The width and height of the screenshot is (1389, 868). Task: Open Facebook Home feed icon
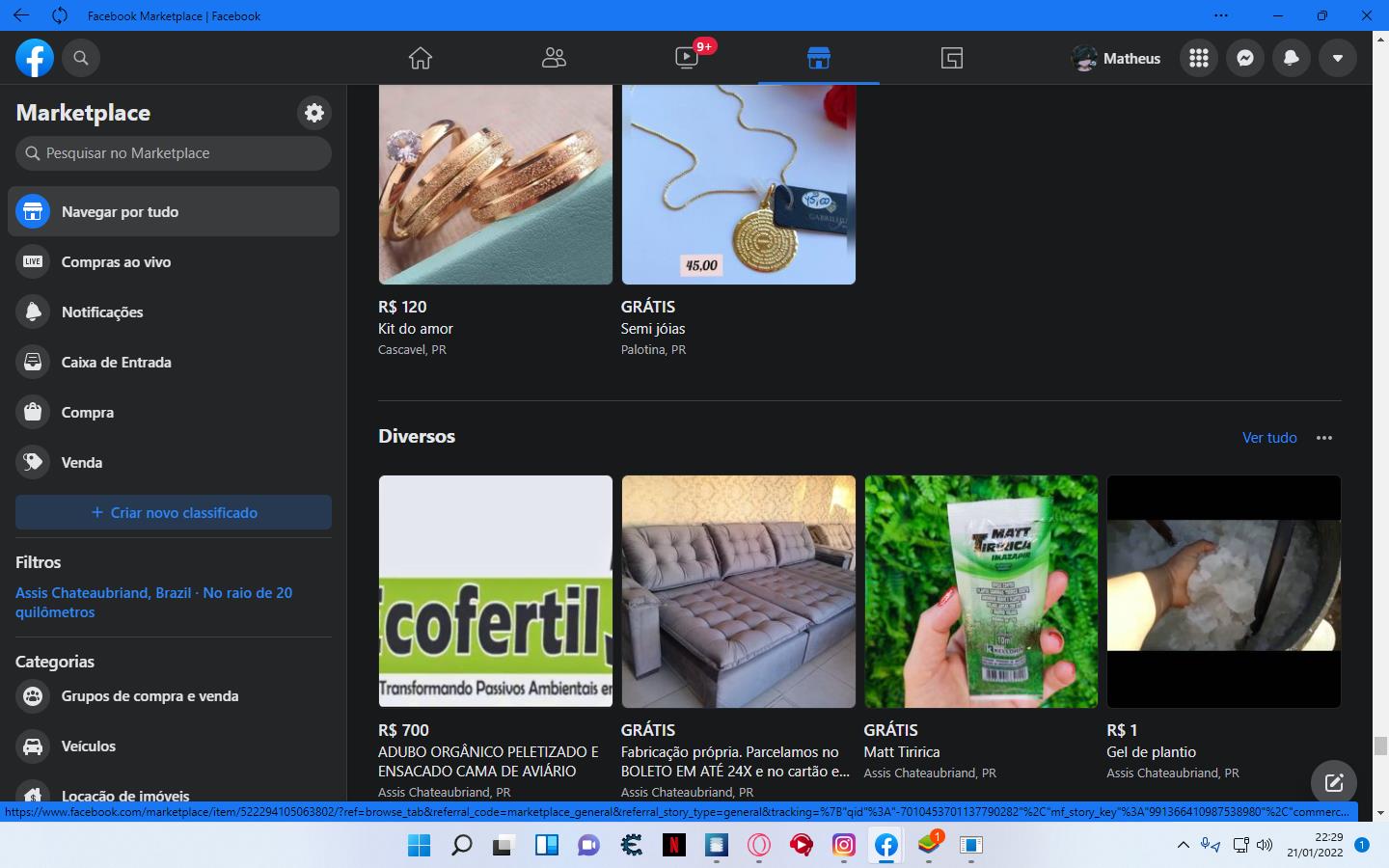[421, 58]
